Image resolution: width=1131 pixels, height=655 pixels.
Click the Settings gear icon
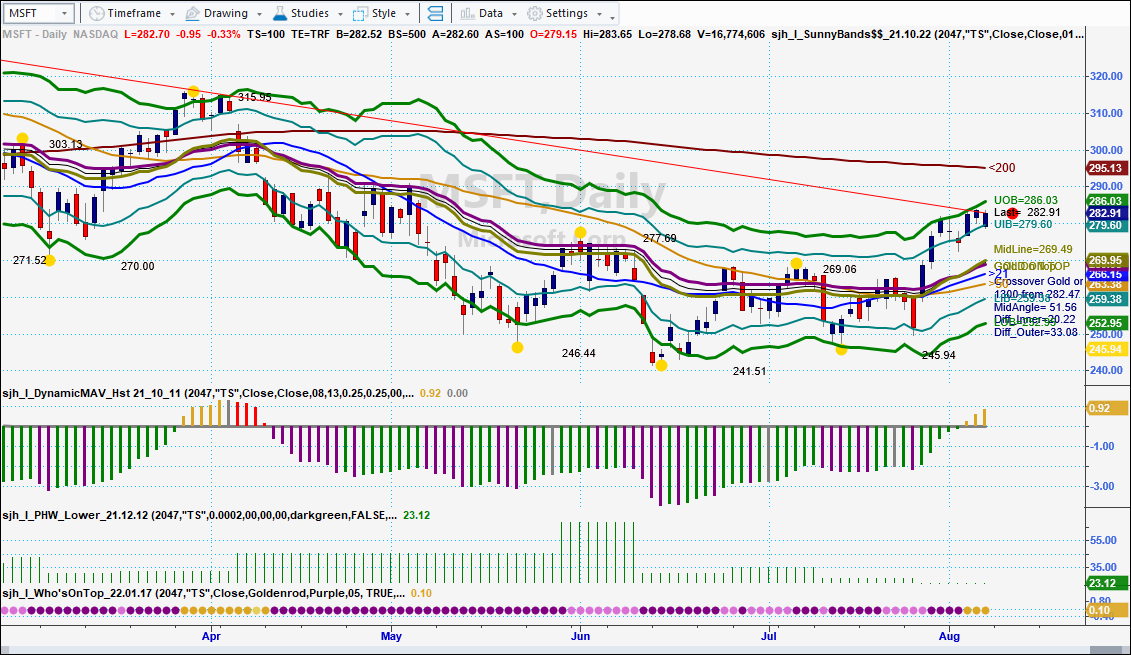click(534, 14)
